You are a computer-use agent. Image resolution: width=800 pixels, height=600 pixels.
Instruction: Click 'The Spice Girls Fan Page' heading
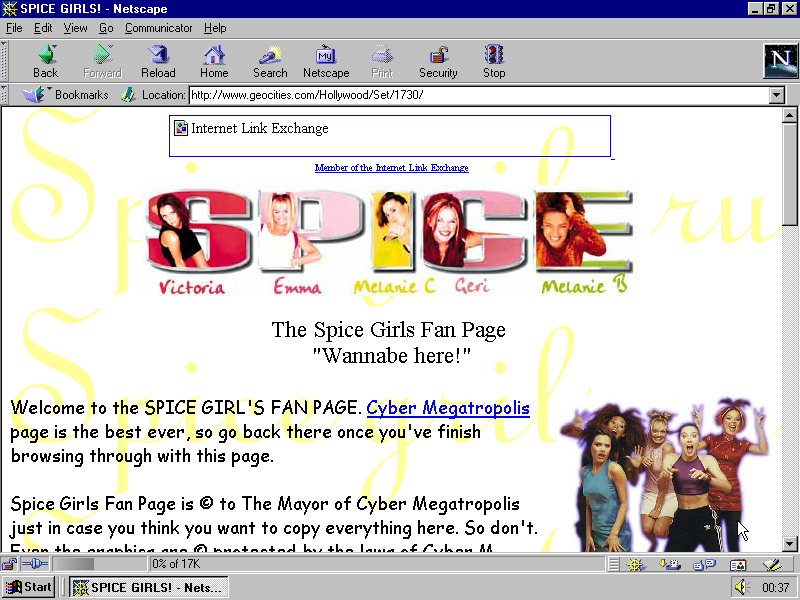[389, 330]
